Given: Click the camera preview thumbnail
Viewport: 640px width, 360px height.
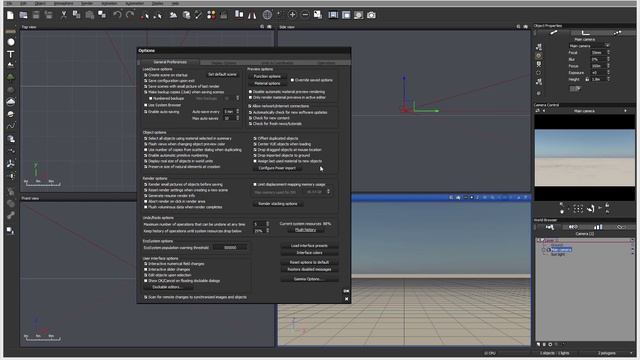Looking at the screenshot, I should [584, 158].
